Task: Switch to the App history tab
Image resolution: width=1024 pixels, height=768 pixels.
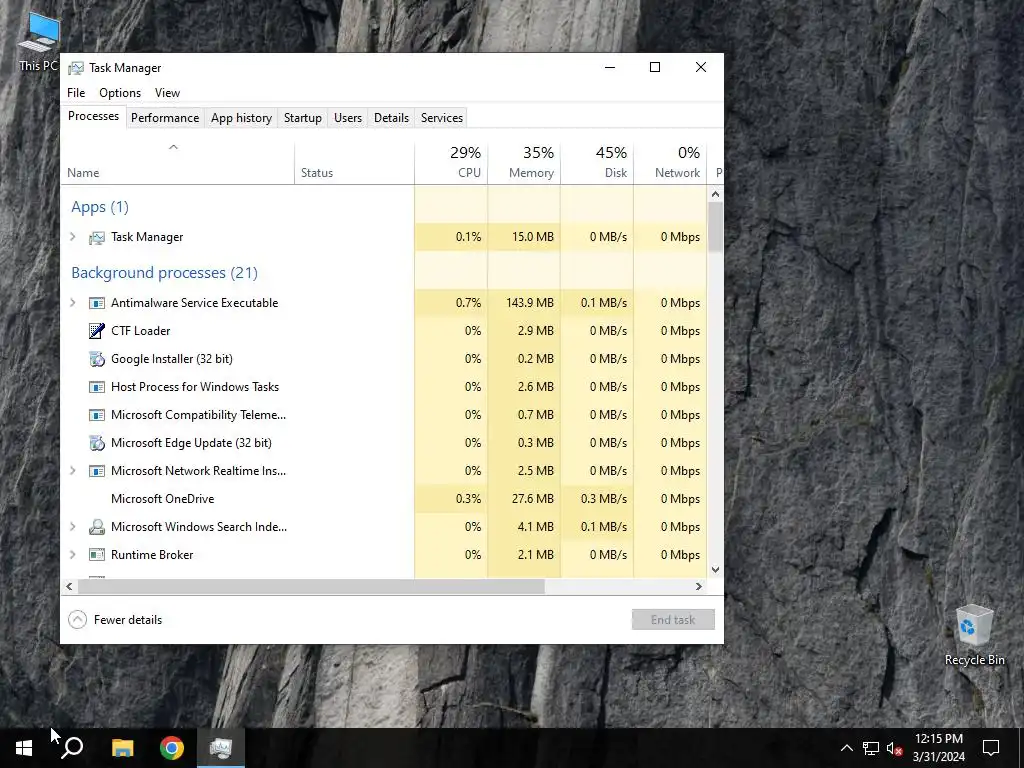Action: (x=241, y=118)
